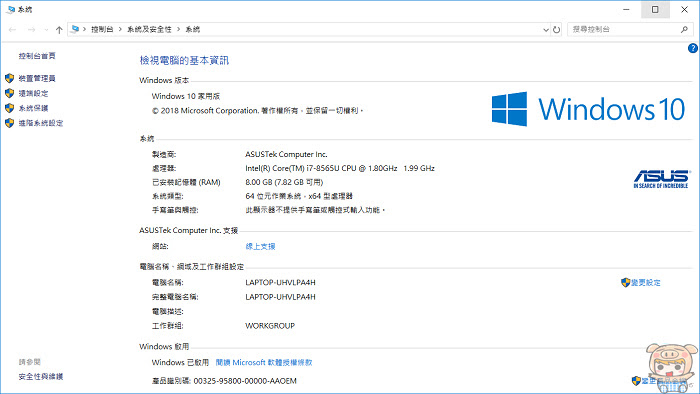Click the Windows 10 logo
The height and width of the screenshot is (394, 700).
pos(588,109)
